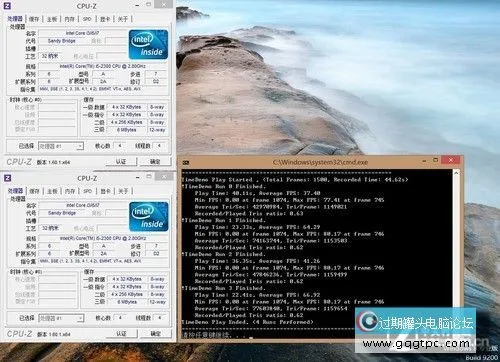Click the cmd.exe title bar icon
Screen dimensions: 500x362
[x=186, y=163]
